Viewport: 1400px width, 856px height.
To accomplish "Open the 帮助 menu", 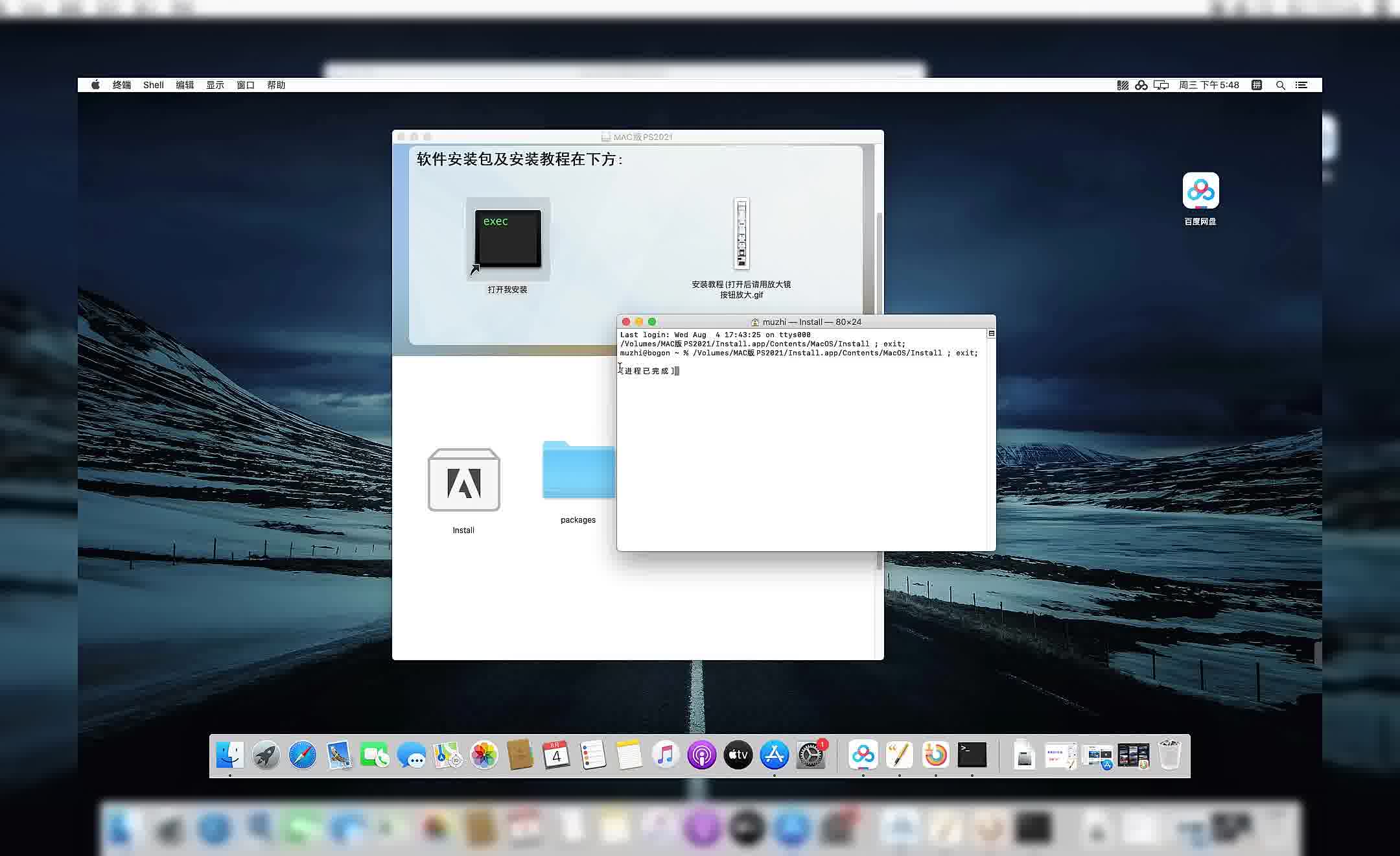I will pyautogui.click(x=276, y=85).
